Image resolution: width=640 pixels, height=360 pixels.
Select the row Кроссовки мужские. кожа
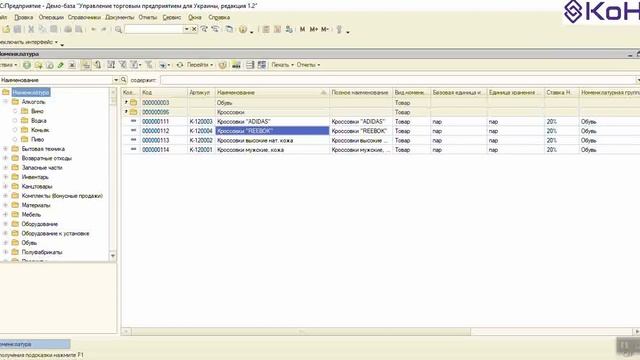coord(380,150)
